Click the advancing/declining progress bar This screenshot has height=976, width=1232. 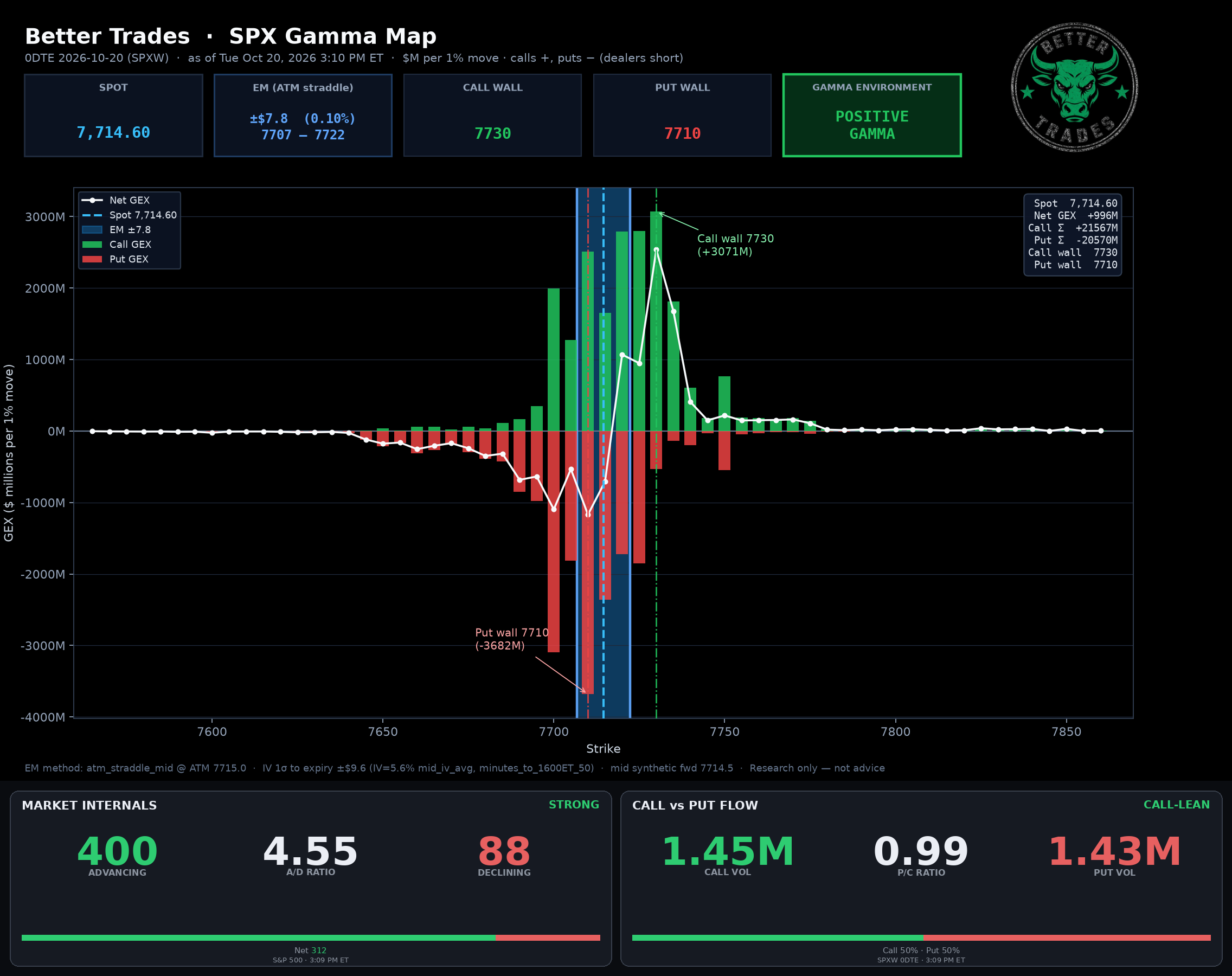pyautogui.click(x=311, y=938)
